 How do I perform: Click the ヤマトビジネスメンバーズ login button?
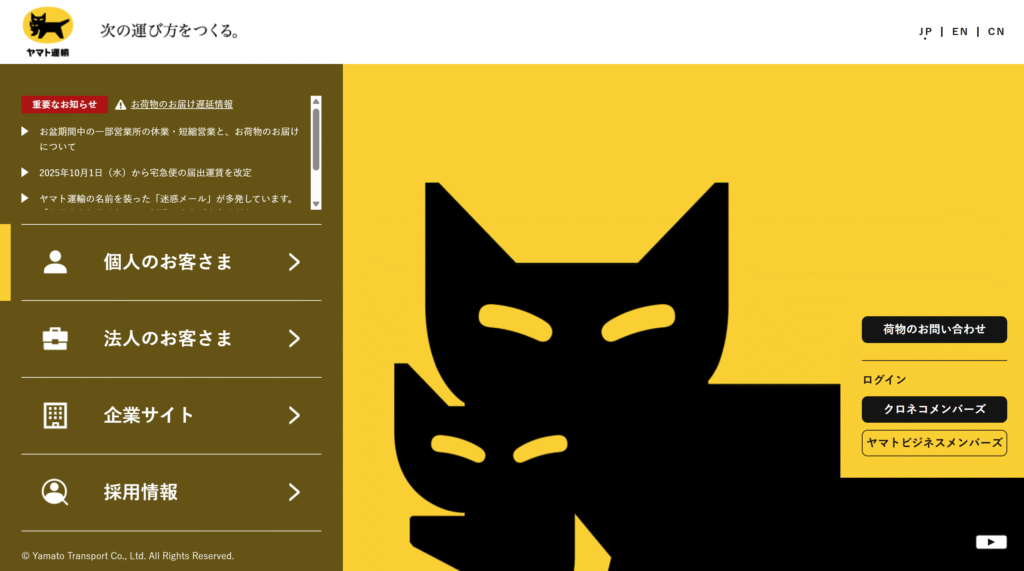pos(934,443)
